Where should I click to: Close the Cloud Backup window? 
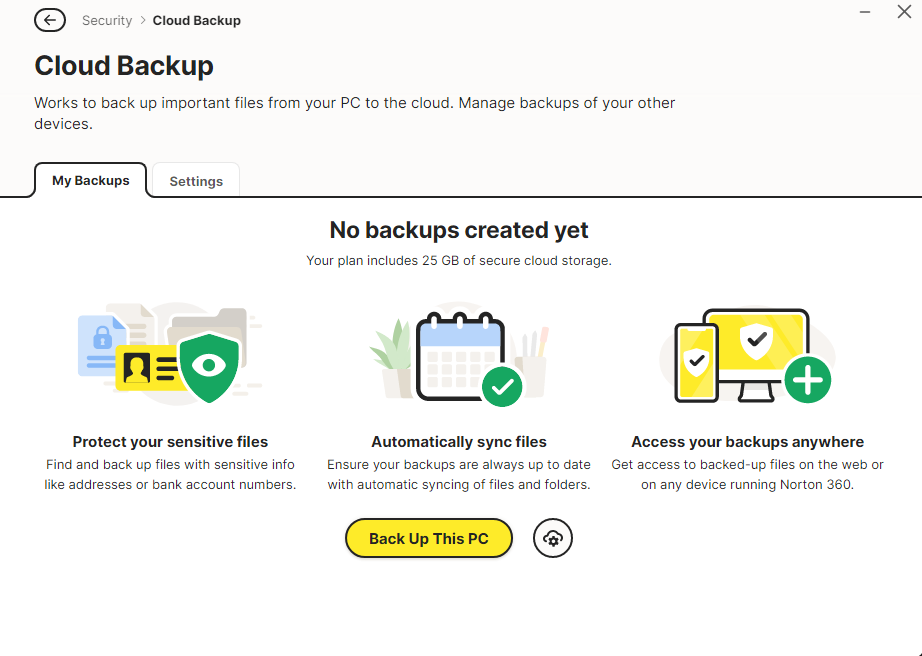pyautogui.click(x=904, y=13)
